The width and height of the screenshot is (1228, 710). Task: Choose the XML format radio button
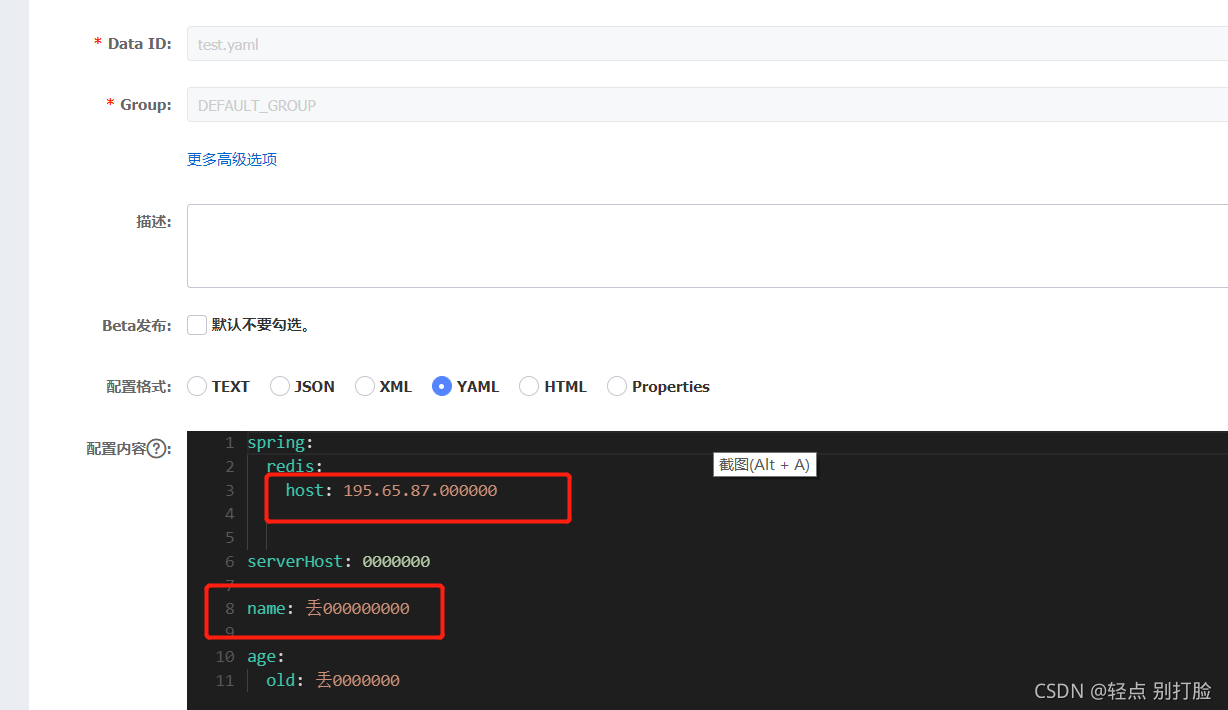(365, 386)
